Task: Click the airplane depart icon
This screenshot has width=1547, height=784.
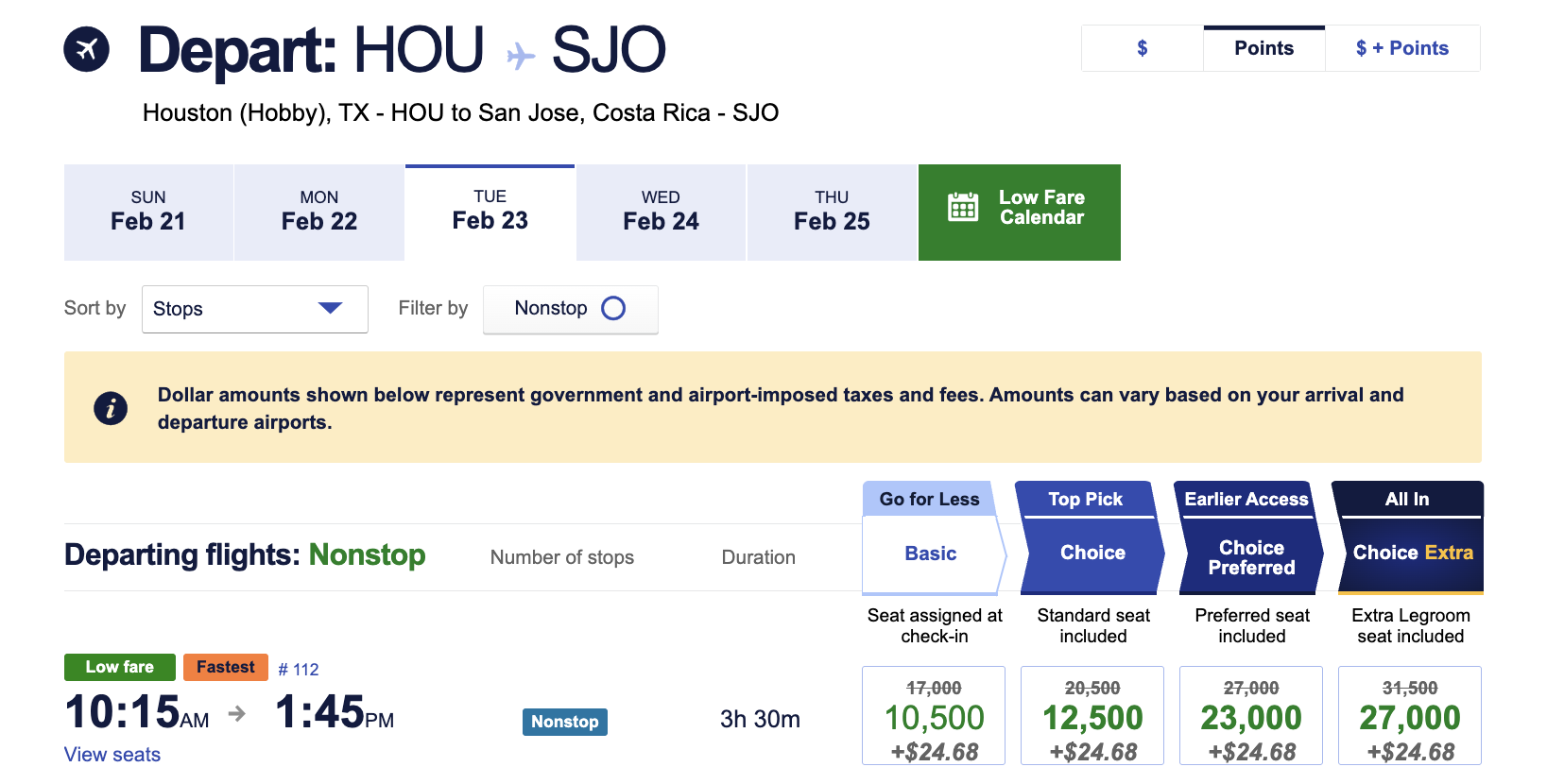Action: (86, 49)
